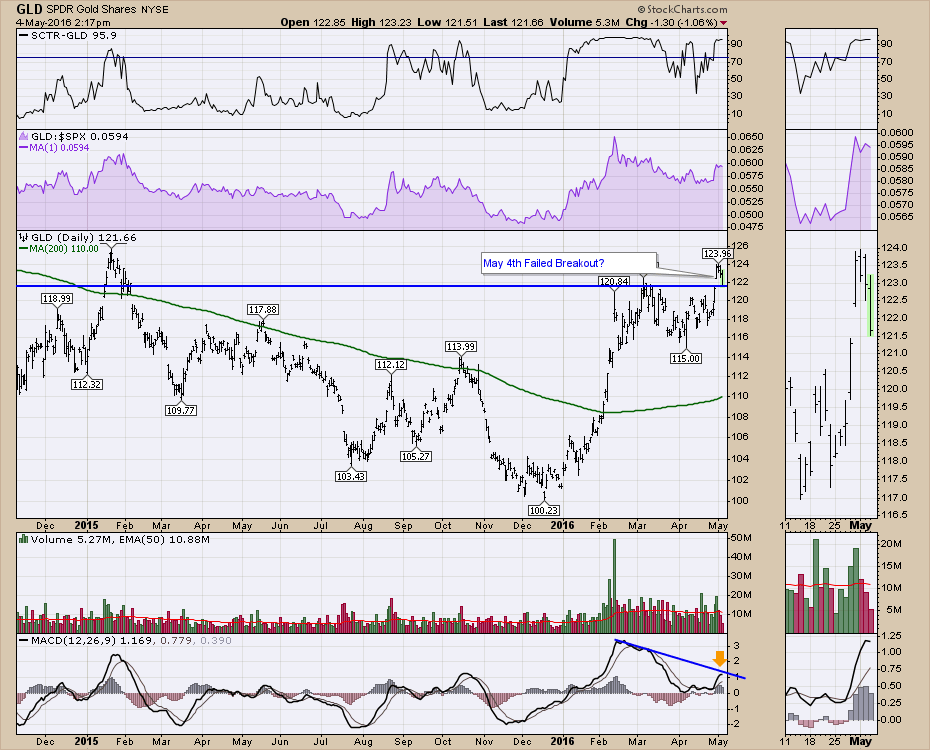
Task: Click the red down triangle beside Chg
Action: coord(723,23)
